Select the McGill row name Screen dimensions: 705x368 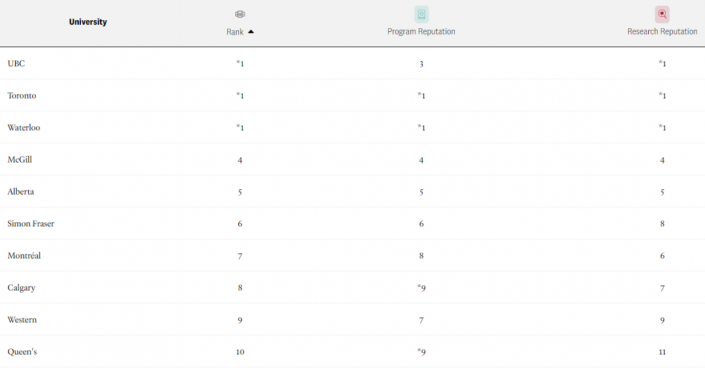point(20,160)
